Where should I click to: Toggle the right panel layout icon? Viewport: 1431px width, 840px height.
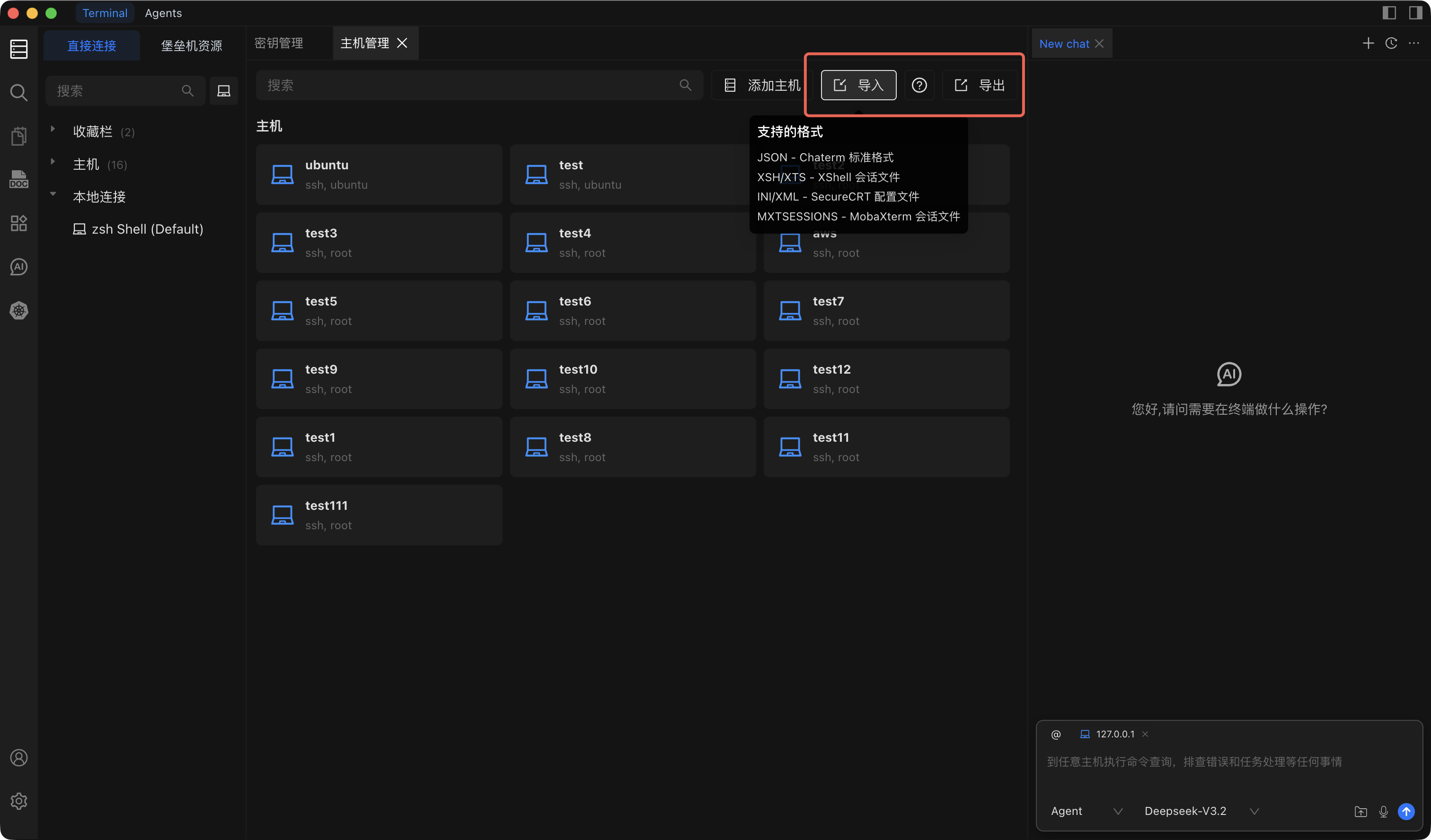[x=1415, y=12]
